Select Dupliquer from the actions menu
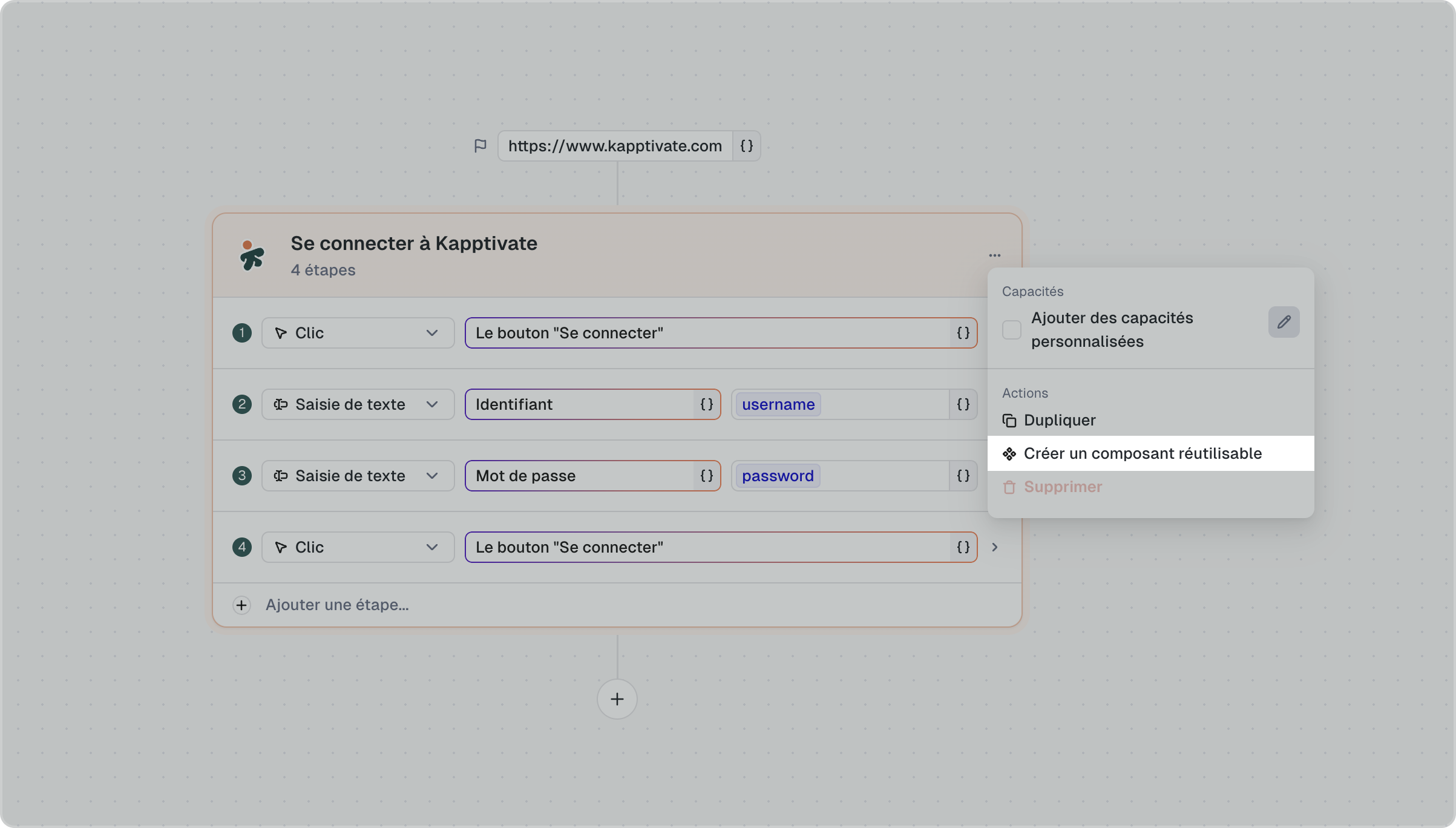Screen dimensions: 1456x828 tap(1059, 420)
